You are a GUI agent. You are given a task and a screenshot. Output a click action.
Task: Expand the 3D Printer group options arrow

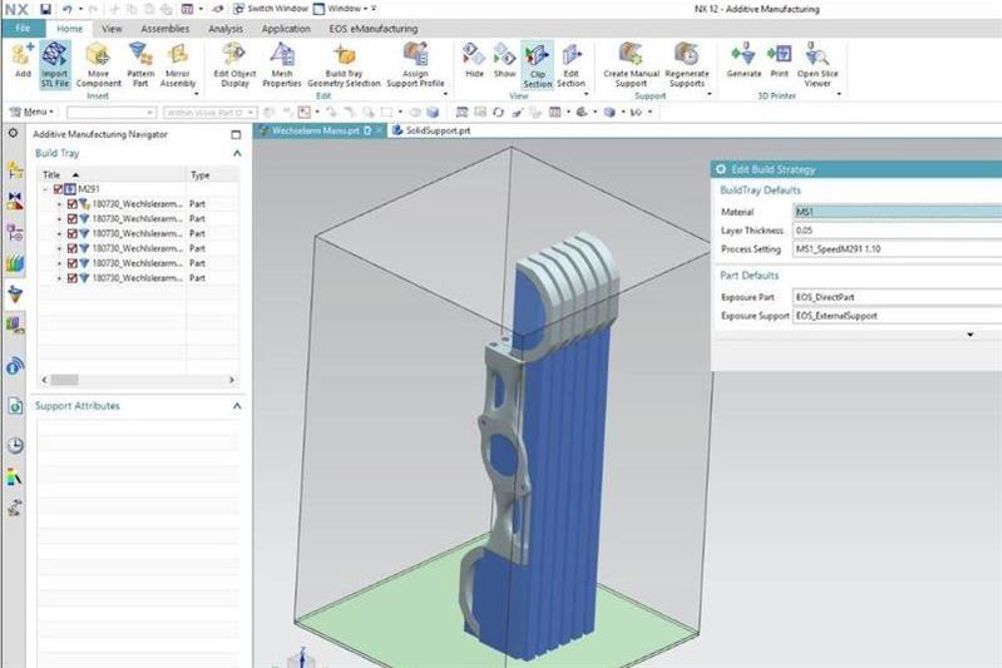(x=838, y=95)
